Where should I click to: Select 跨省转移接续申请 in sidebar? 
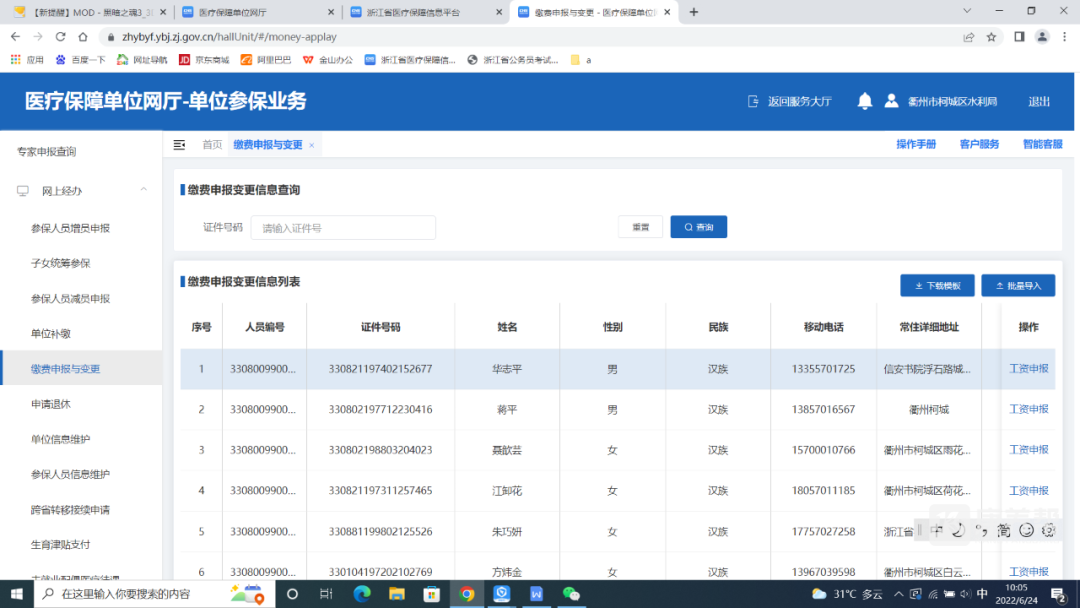coord(70,510)
